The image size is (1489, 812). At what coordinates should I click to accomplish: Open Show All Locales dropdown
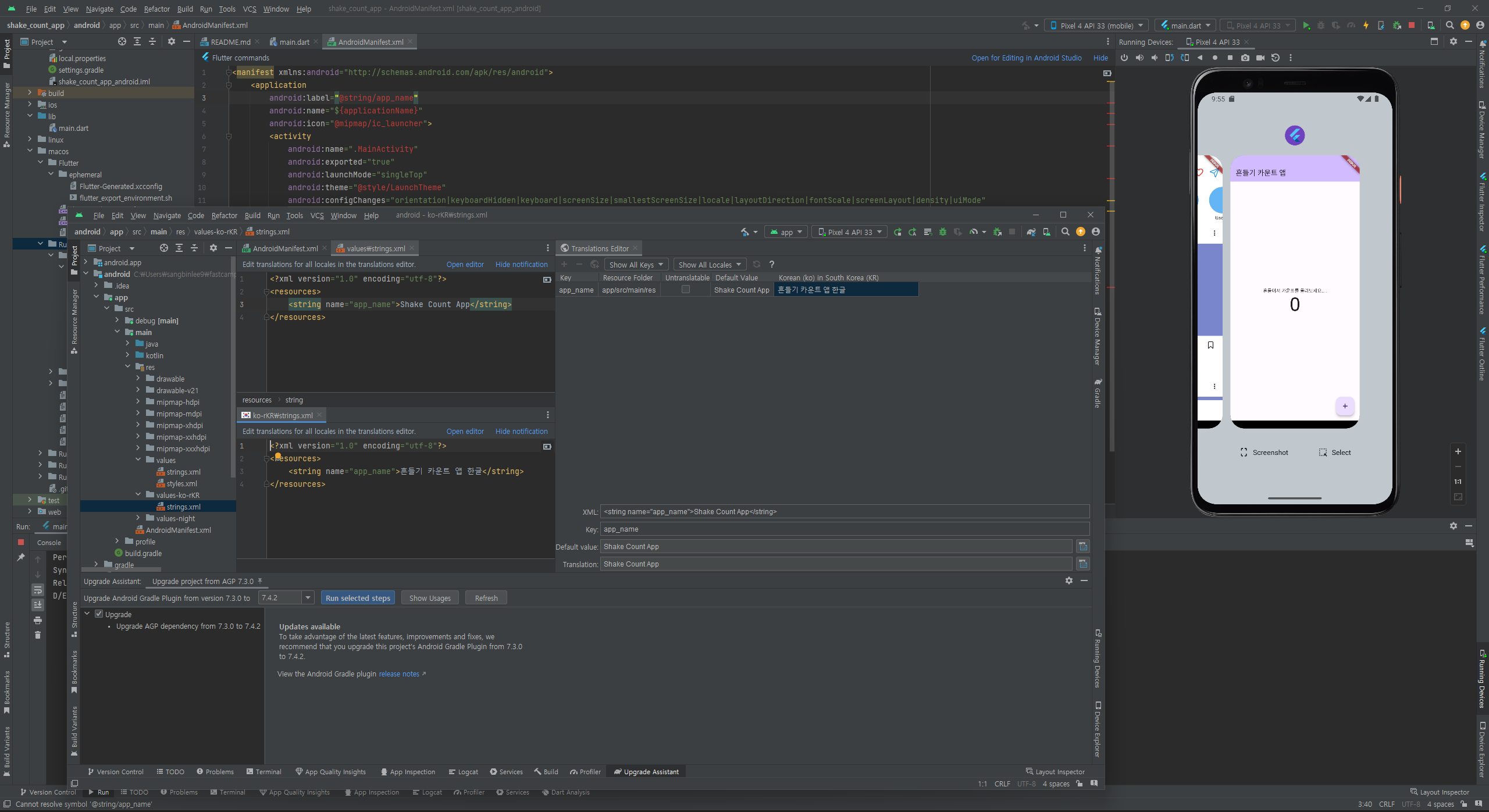pos(710,265)
